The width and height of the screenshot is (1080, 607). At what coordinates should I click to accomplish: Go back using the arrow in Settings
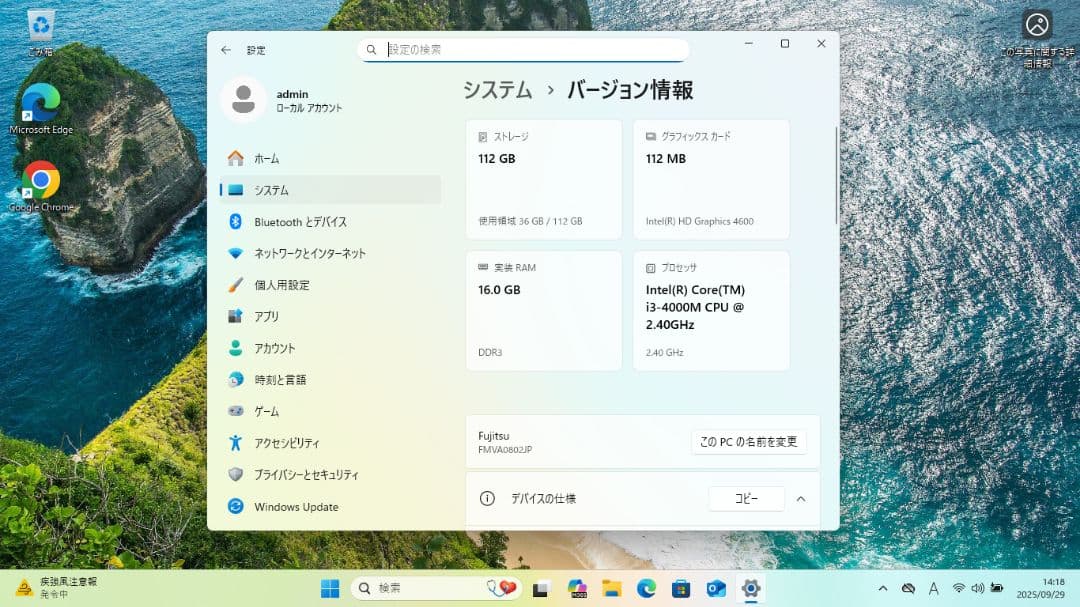[226, 50]
